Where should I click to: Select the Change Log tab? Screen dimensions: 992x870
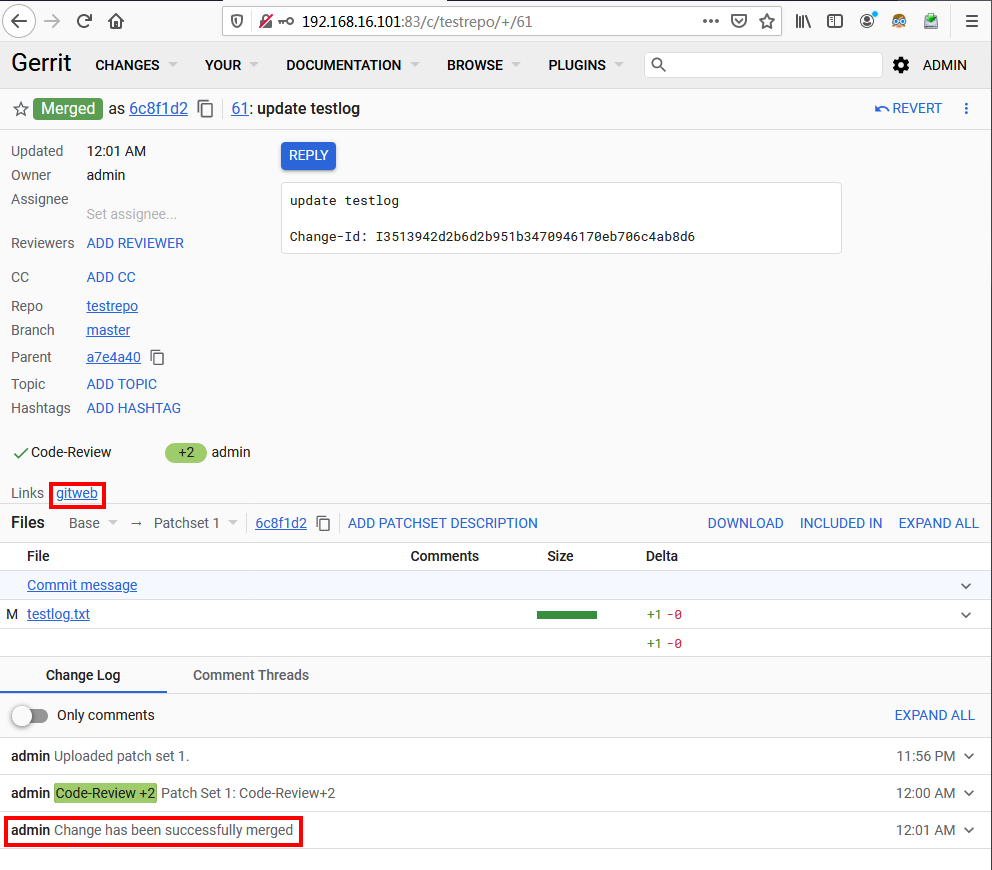83,675
